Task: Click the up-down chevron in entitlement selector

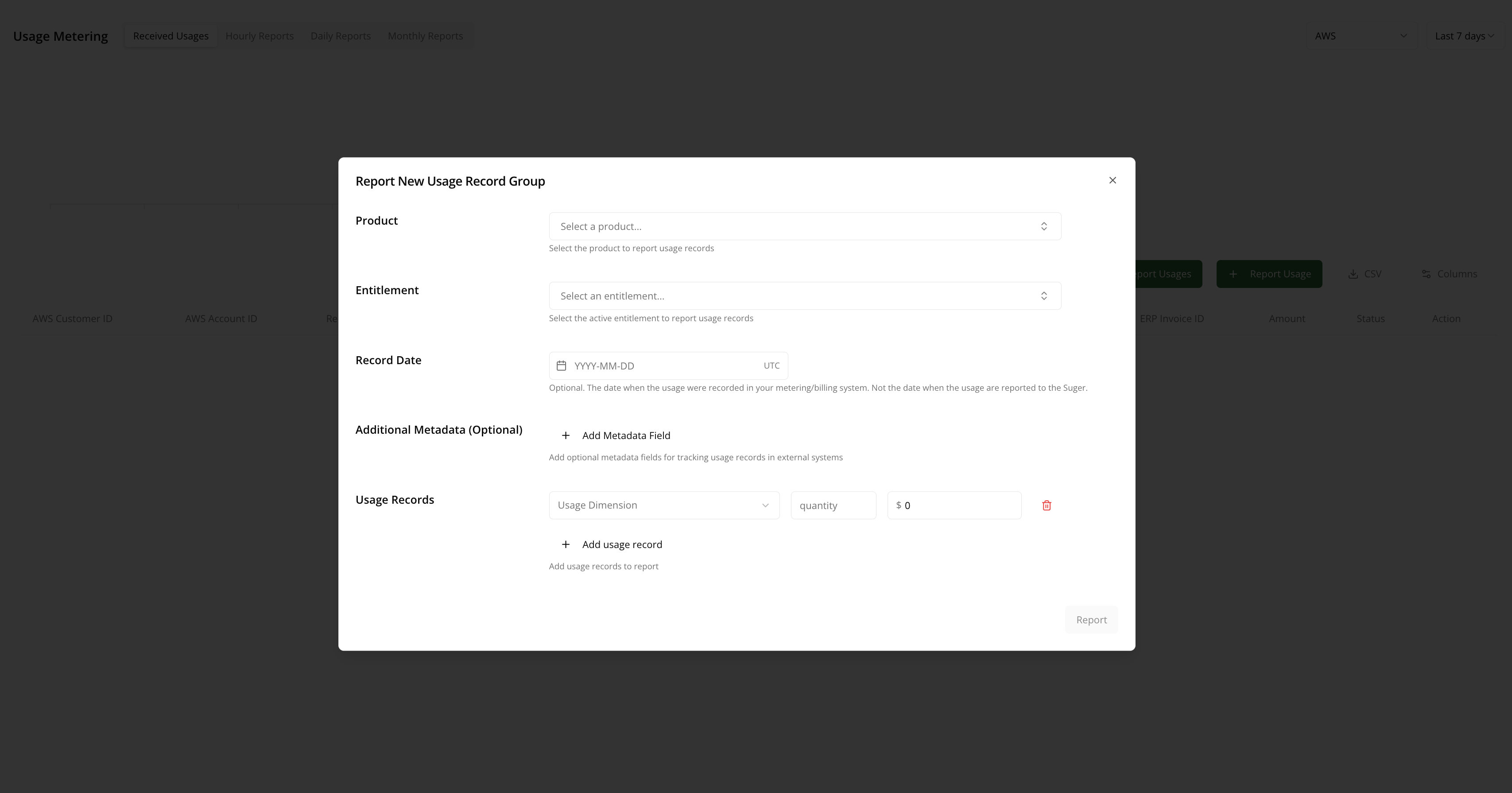Action: [x=1043, y=296]
